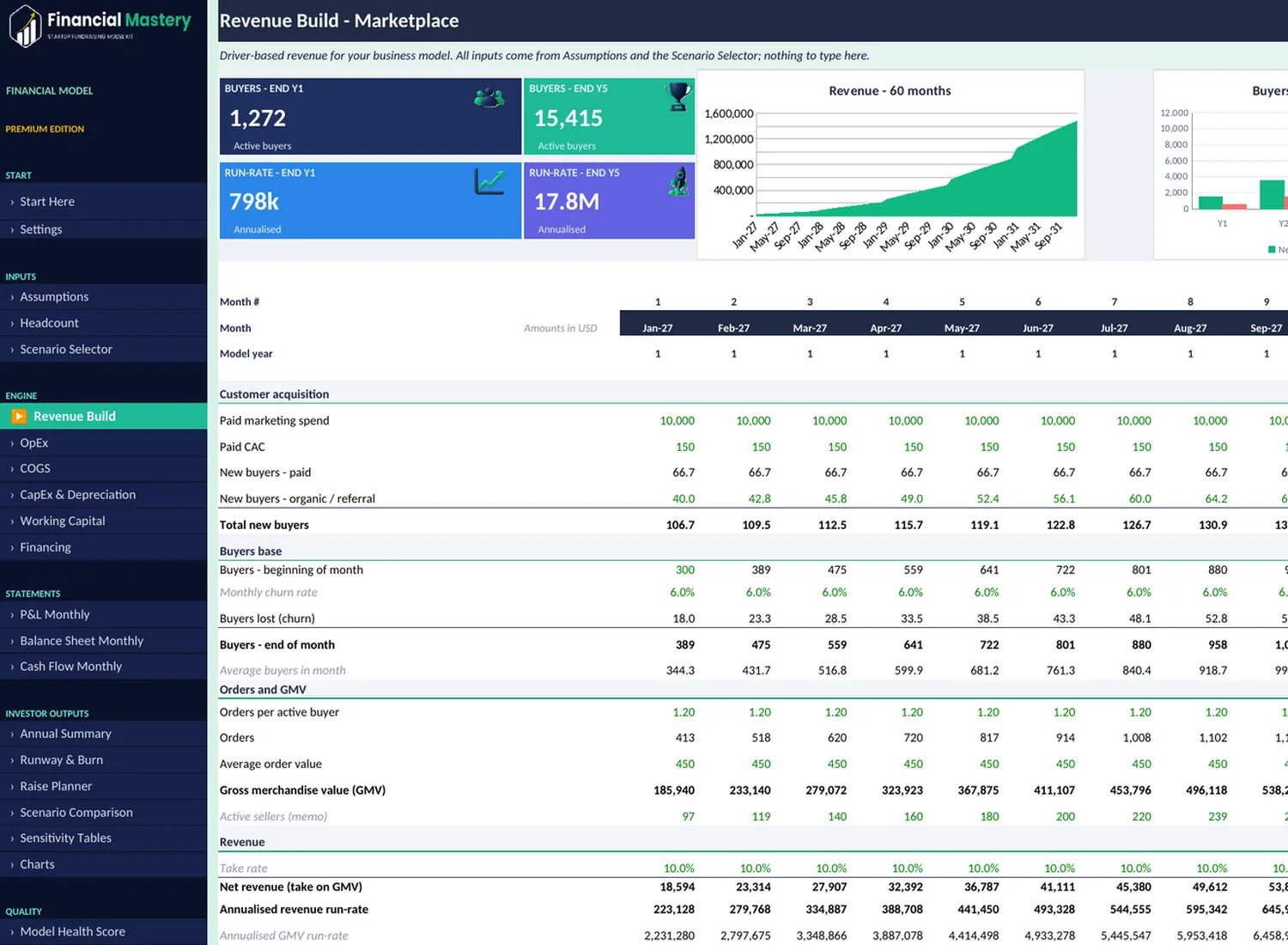Click the Financial Mastery logo icon
1288x945 pixels.
[x=26, y=26]
